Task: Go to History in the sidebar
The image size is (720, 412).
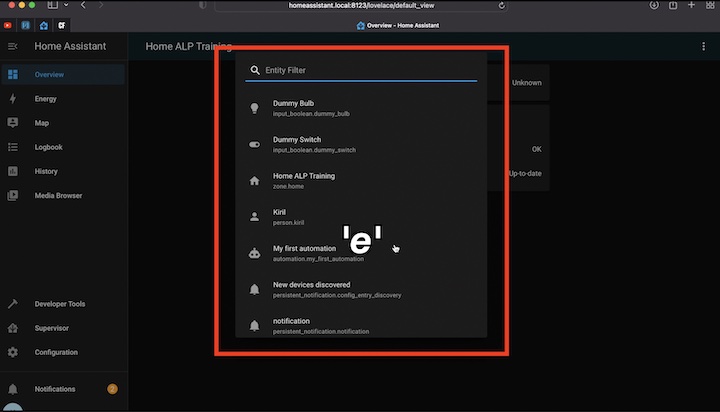Action: pos(63,171)
